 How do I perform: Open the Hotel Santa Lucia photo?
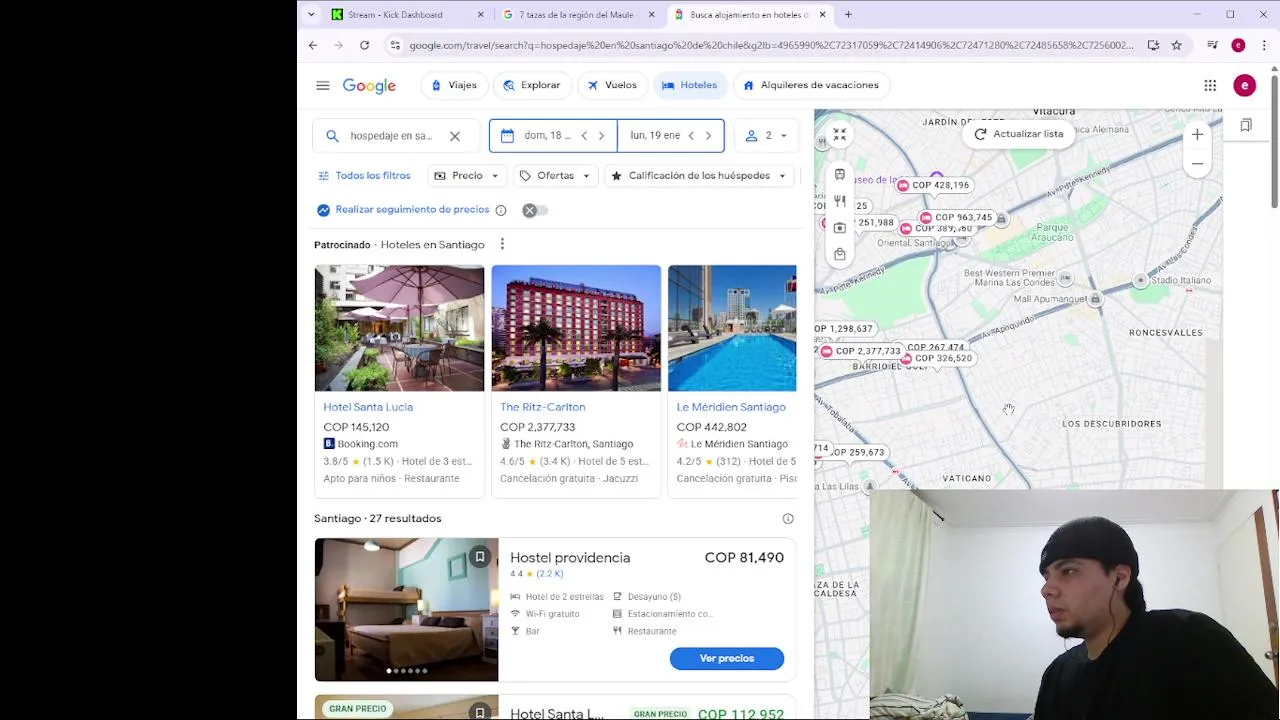point(399,328)
